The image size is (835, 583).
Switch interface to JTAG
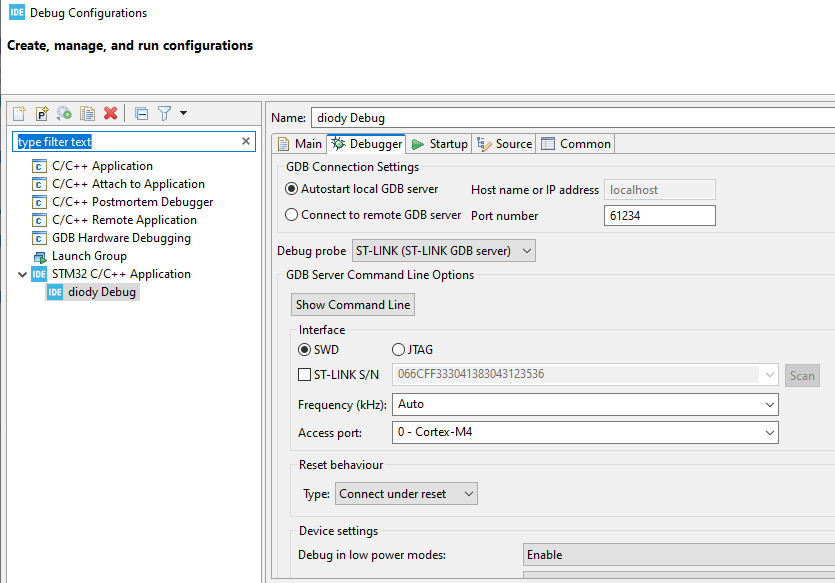click(398, 349)
